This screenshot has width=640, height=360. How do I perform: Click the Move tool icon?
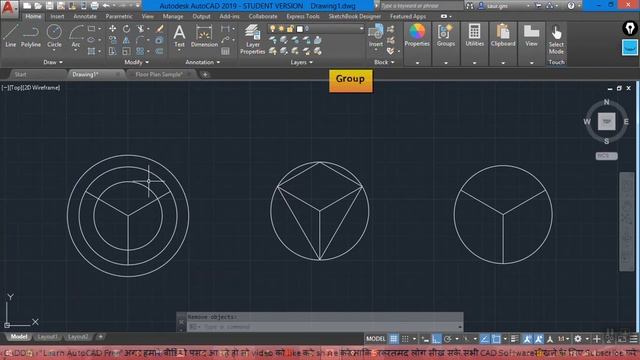[x=112, y=29]
